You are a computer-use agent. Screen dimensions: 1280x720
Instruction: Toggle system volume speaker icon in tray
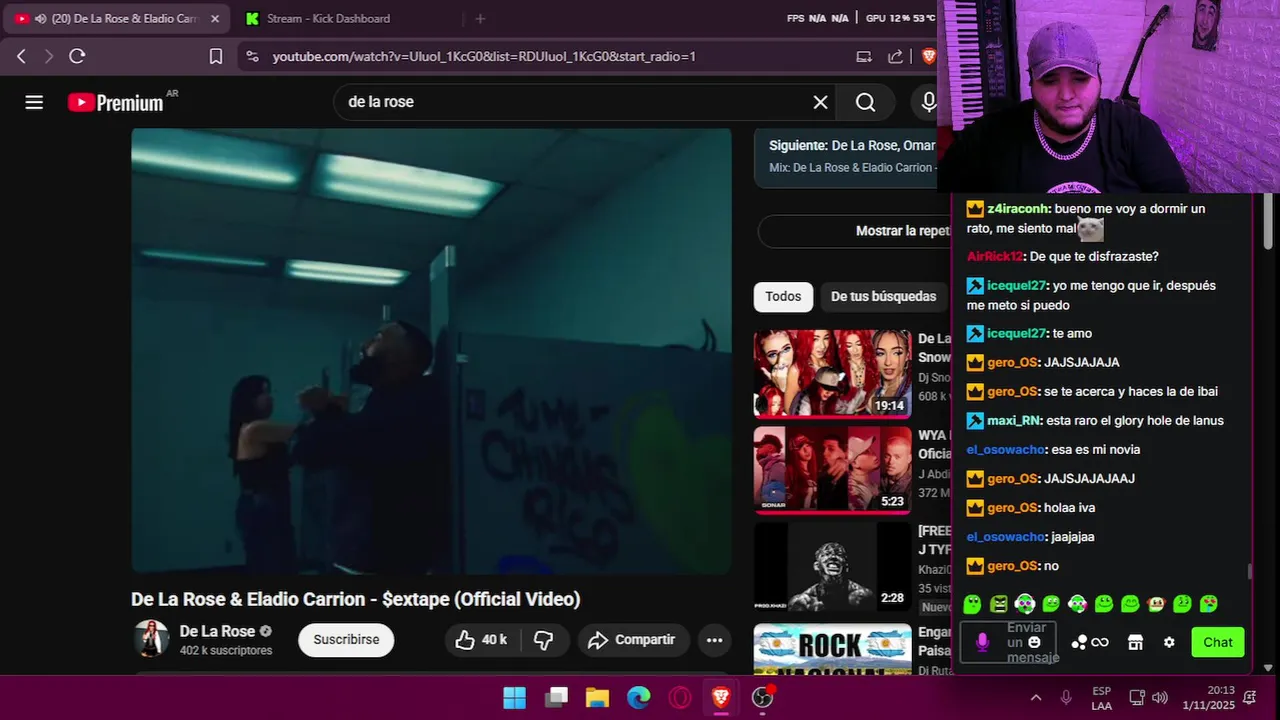1160,697
